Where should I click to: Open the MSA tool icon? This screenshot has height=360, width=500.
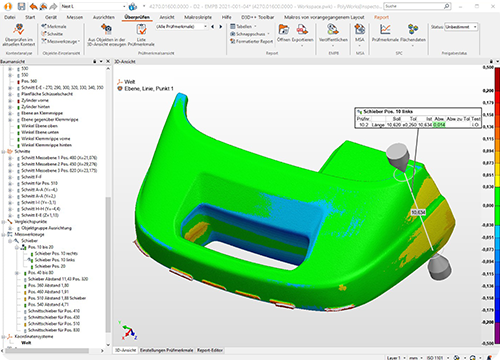360,30
